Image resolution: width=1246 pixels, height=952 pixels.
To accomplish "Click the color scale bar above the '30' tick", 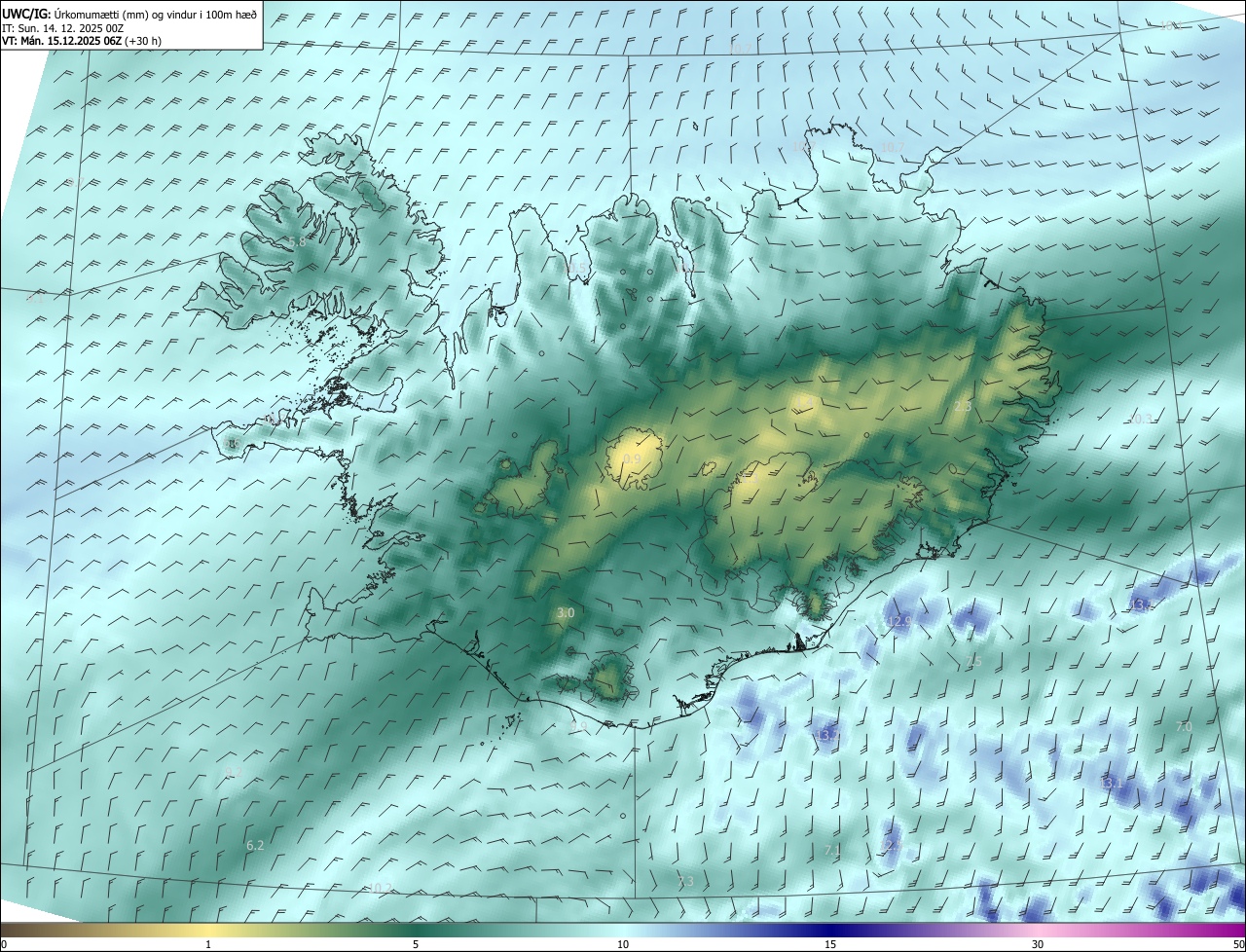I will (x=1038, y=929).
